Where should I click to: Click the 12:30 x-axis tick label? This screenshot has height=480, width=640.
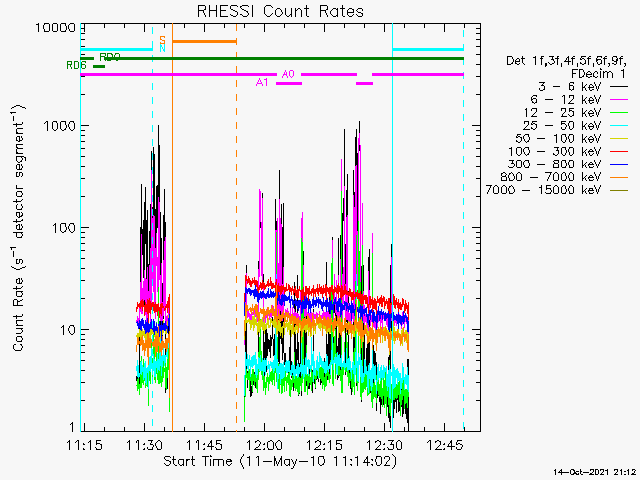385,445
